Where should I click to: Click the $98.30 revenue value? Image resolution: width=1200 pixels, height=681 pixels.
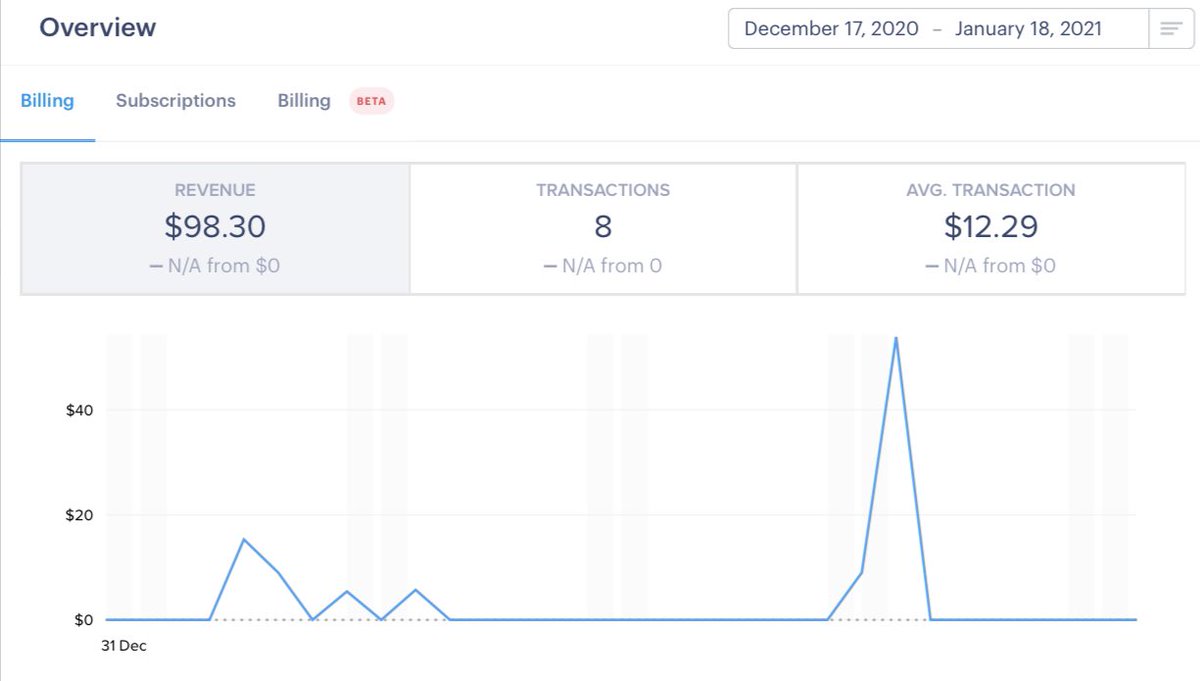click(x=215, y=227)
